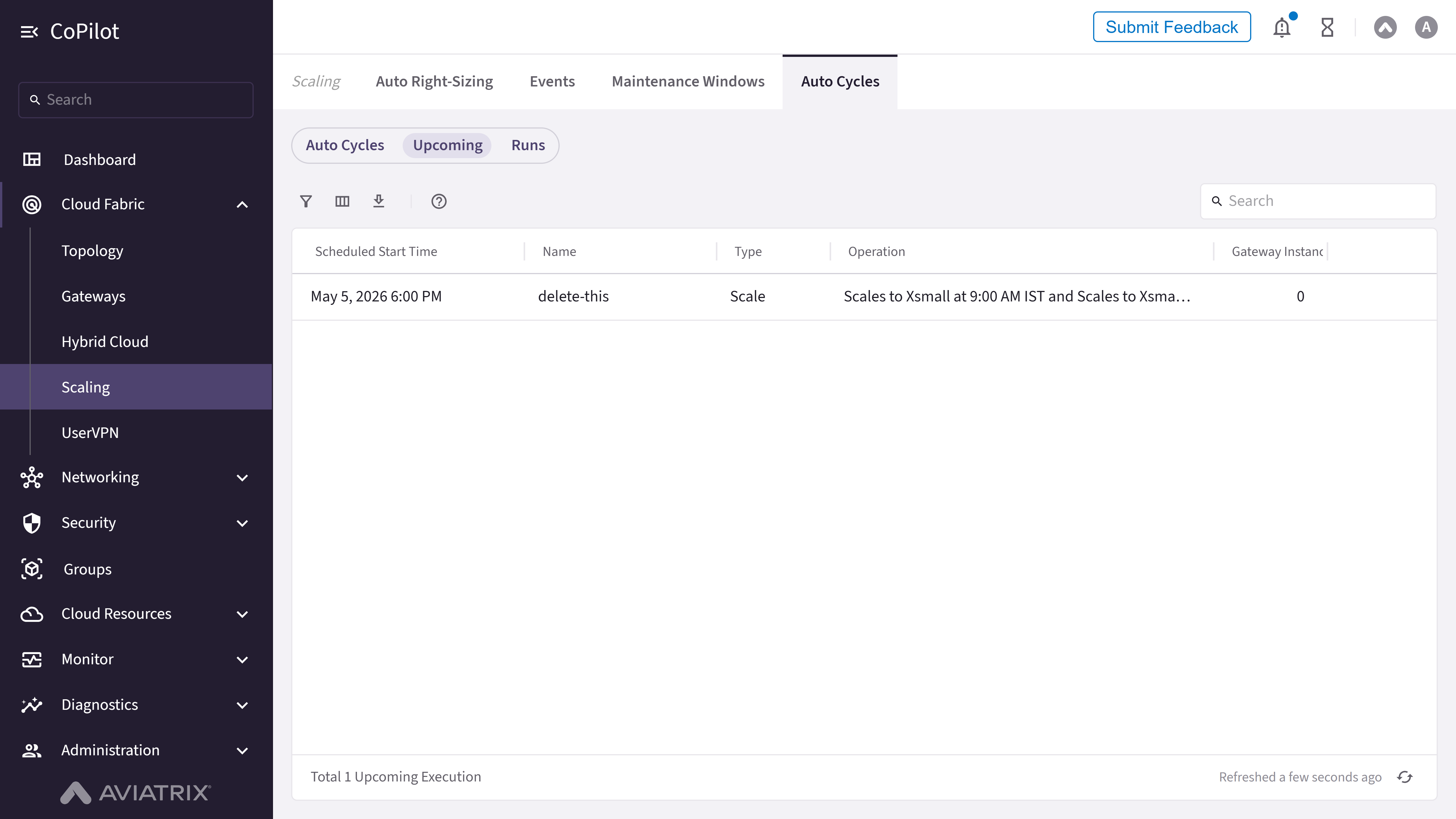Select the Upcoming sub-view pill

448,145
